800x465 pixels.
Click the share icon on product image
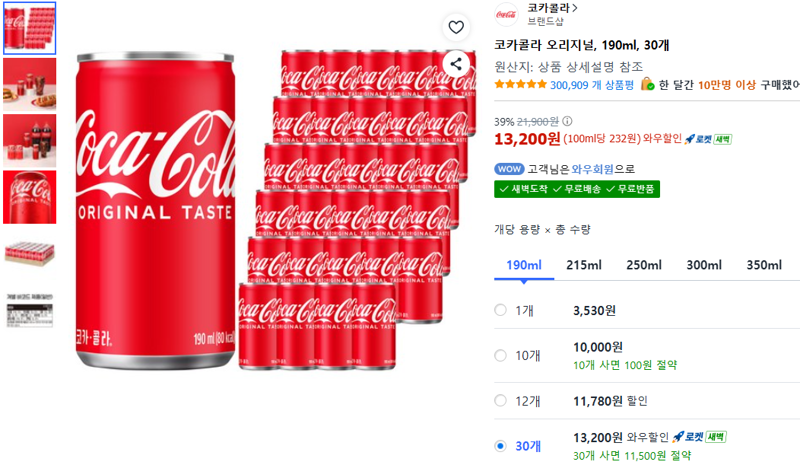pos(456,64)
